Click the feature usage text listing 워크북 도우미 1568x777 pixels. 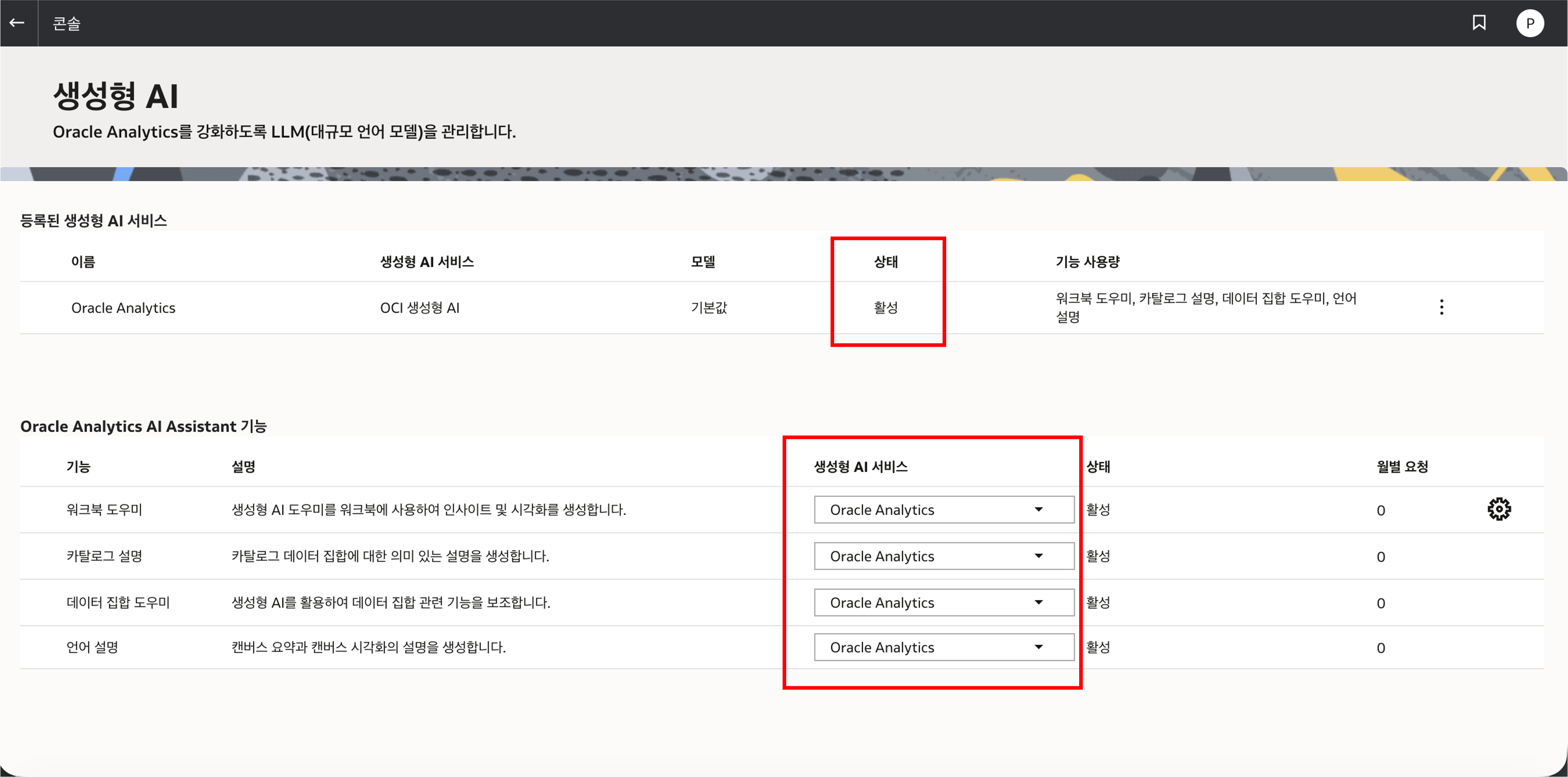(x=1206, y=307)
